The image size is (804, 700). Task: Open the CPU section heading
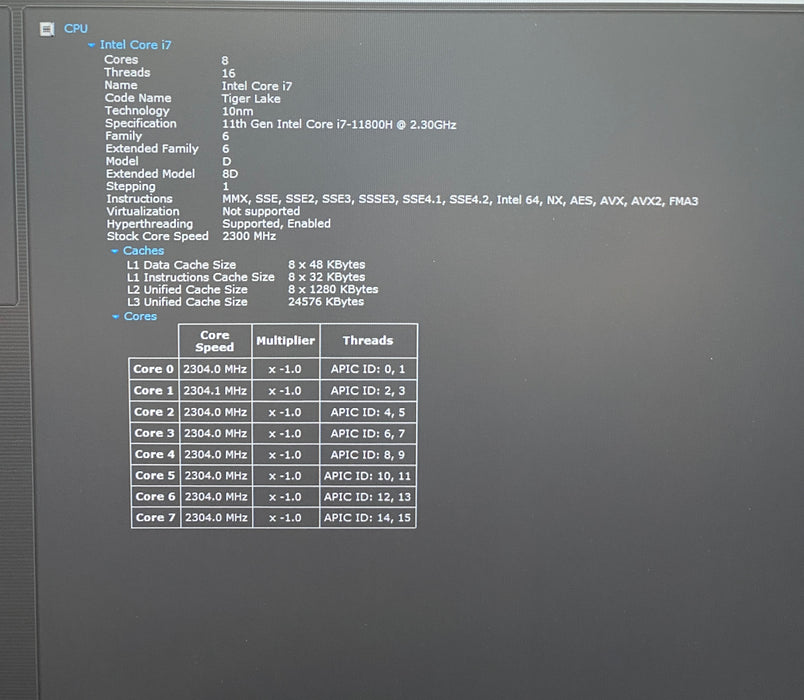click(76, 29)
